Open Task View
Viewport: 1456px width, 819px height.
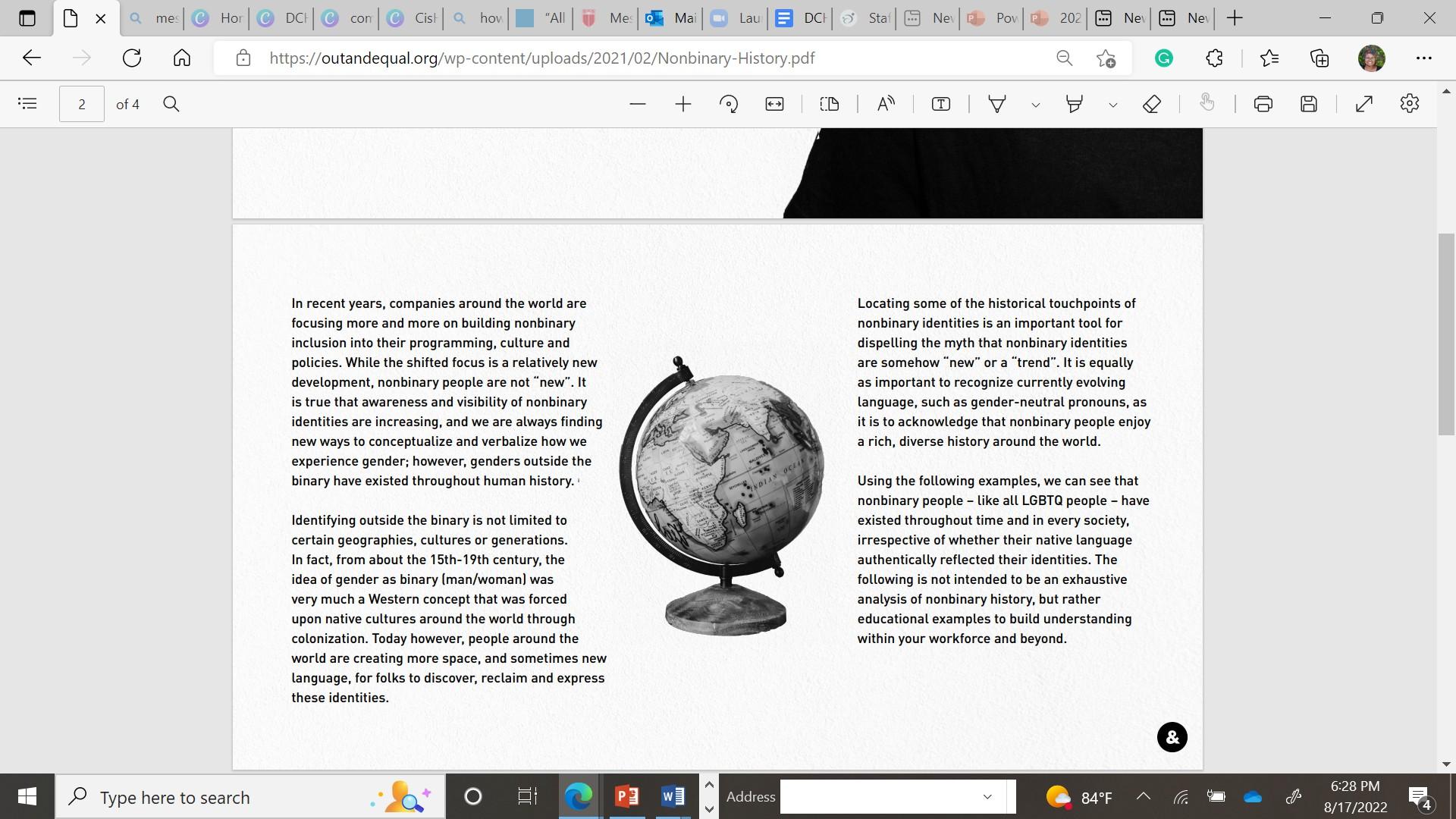pos(527,796)
